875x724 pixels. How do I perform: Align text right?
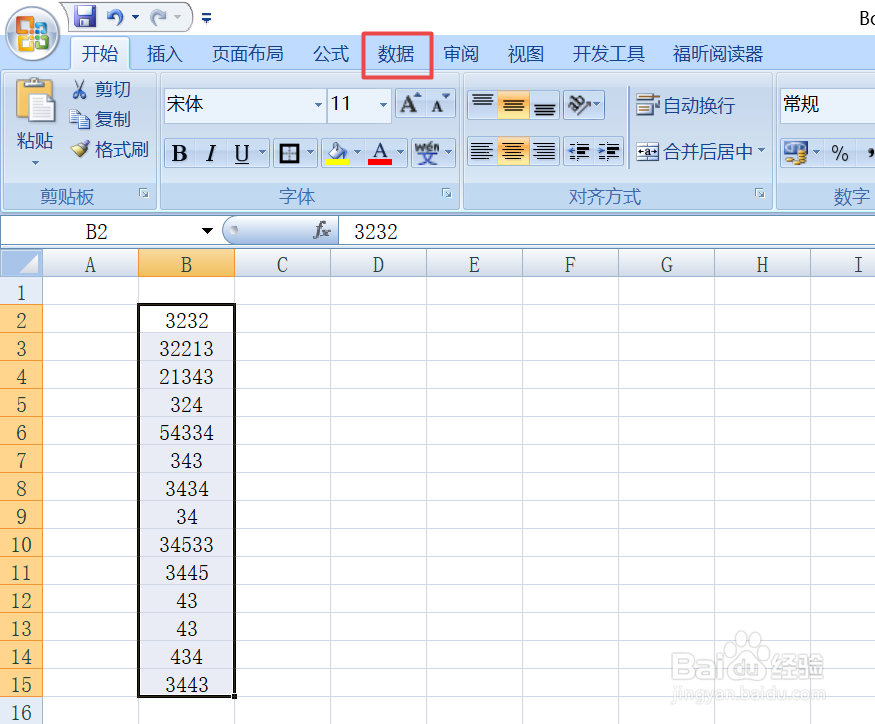(x=544, y=151)
